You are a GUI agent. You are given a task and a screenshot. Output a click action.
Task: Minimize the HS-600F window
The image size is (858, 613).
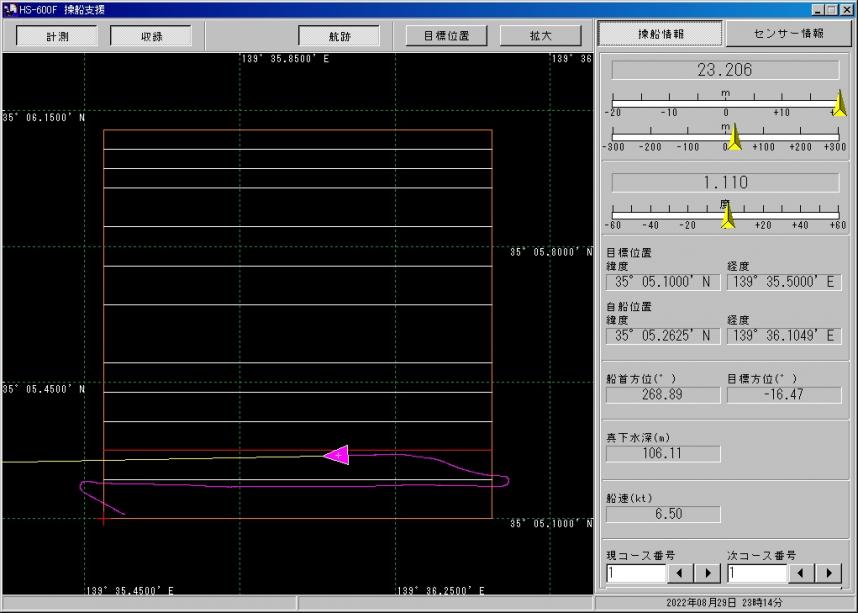point(818,9)
